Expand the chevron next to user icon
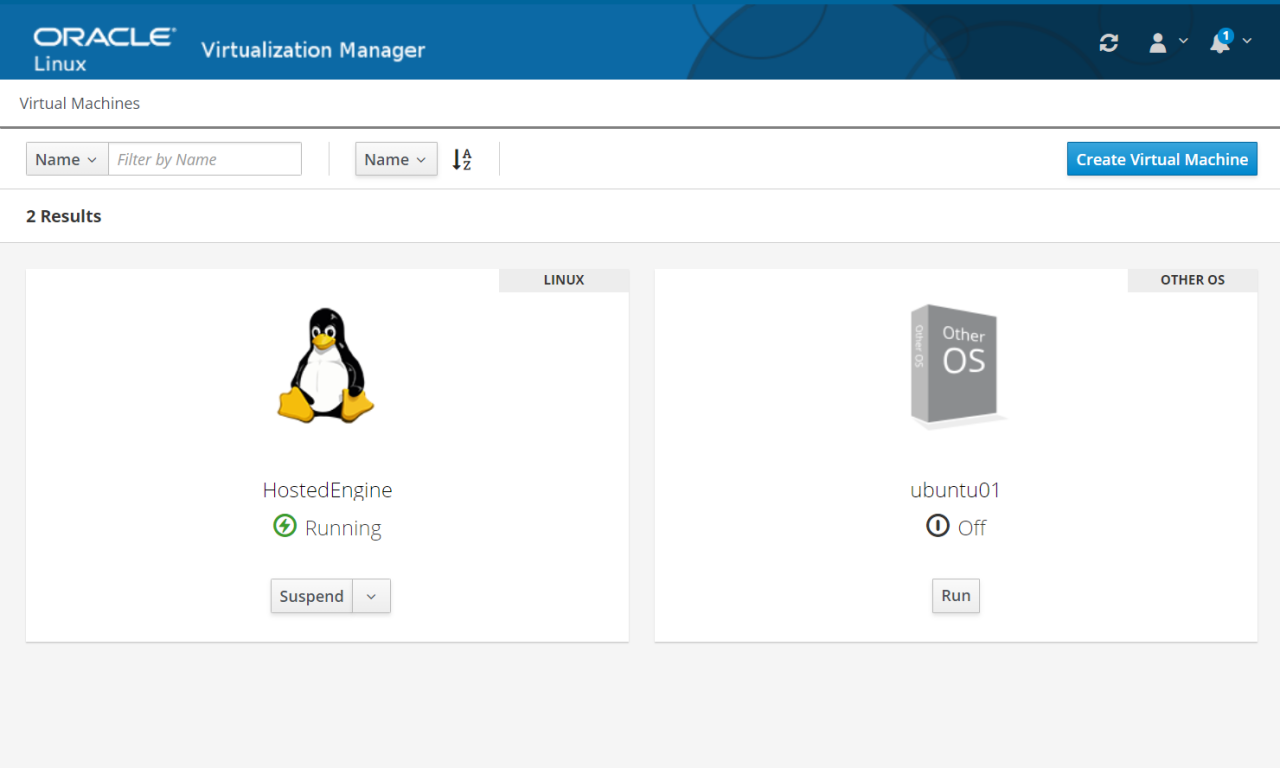The height and width of the screenshot is (768, 1280). click(1183, 41)
